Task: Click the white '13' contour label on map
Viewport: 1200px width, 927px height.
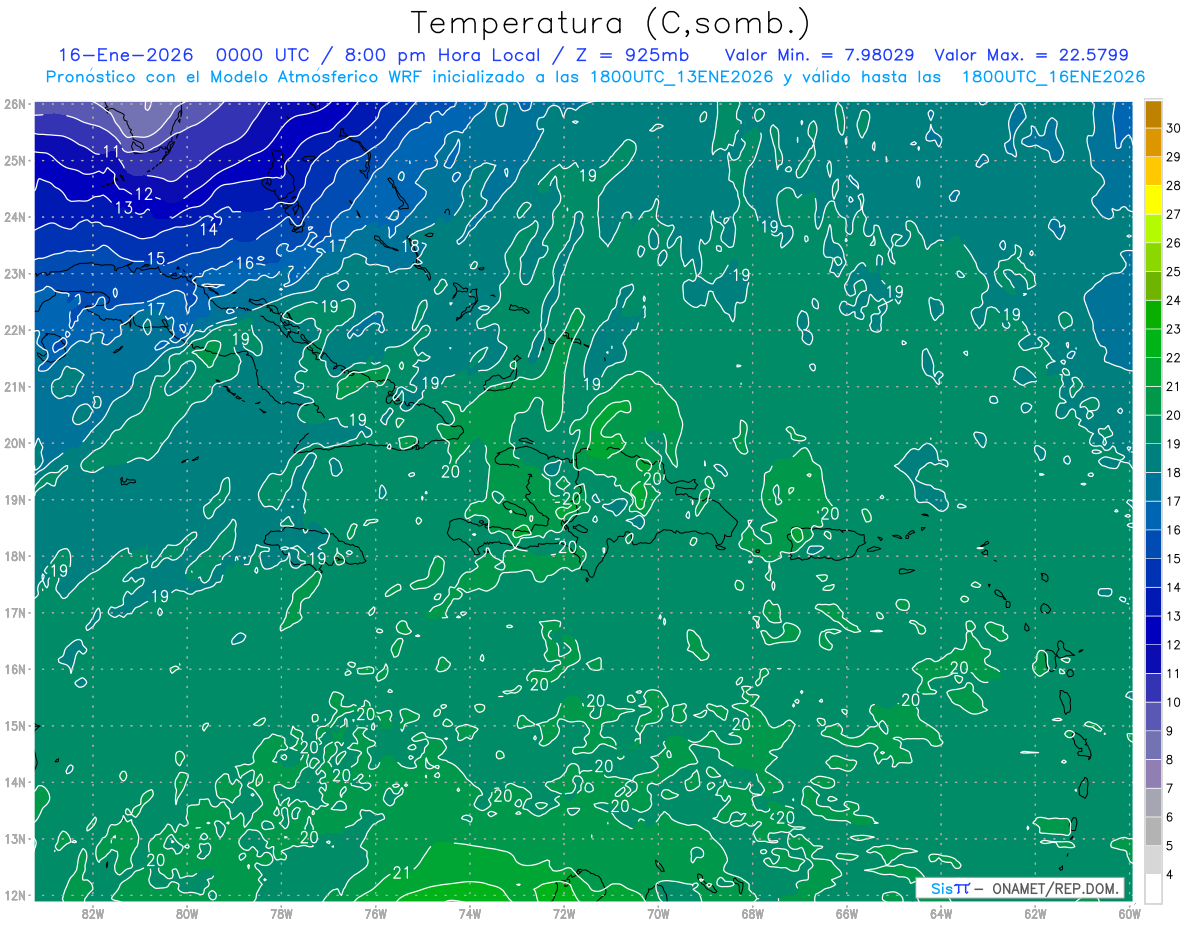Action: coord(124,207)
